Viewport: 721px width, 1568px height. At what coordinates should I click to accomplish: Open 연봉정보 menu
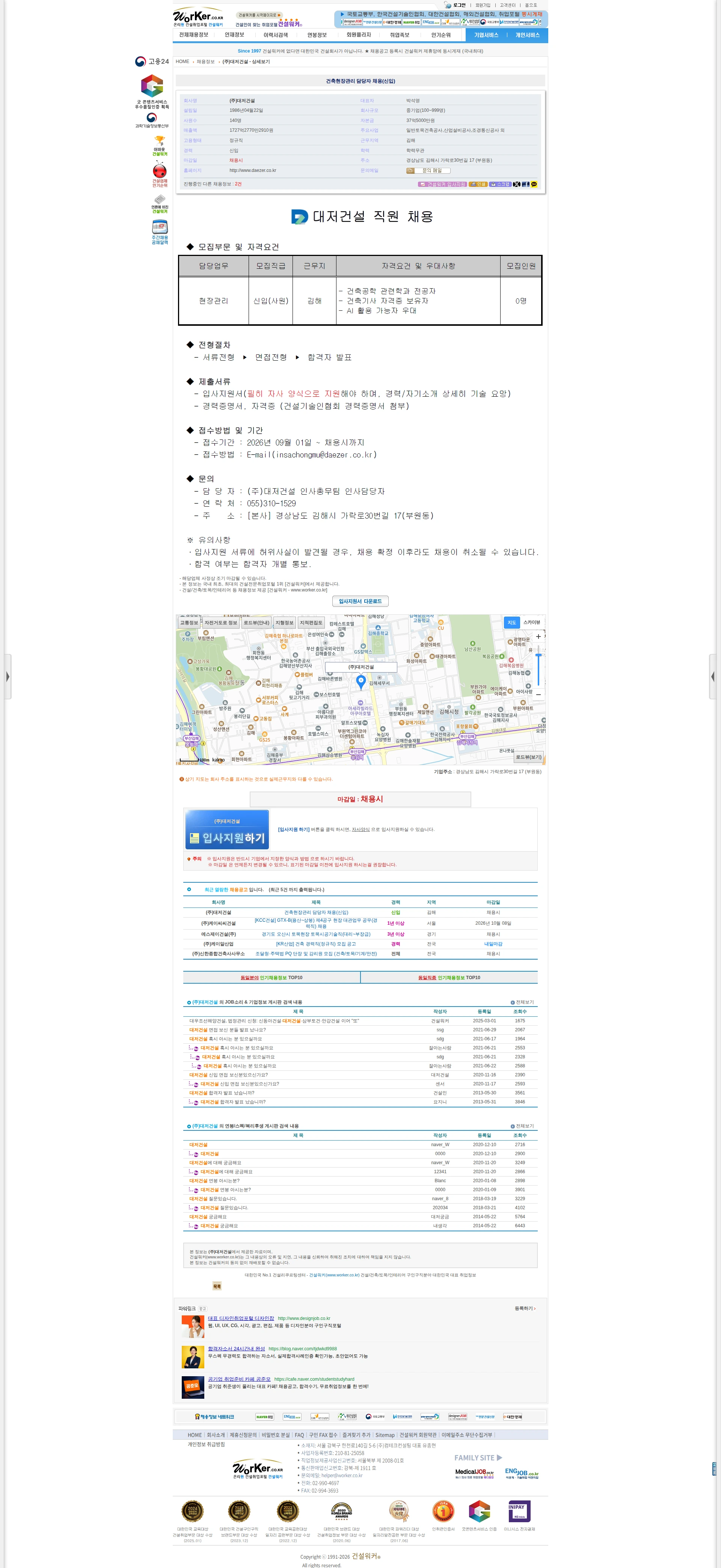[317, 35]
